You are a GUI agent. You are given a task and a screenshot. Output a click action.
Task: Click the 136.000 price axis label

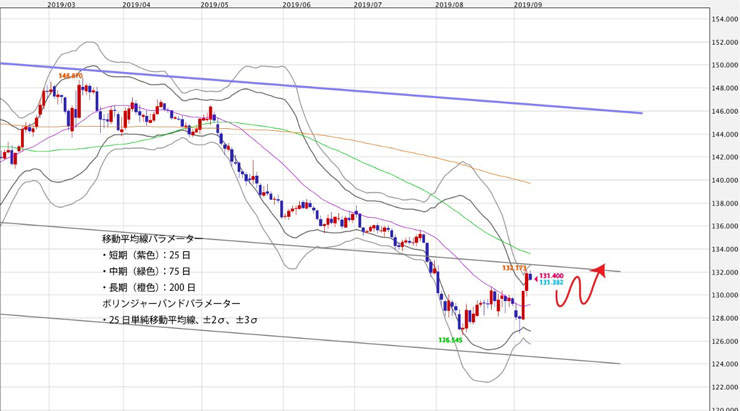coord(724,226)
